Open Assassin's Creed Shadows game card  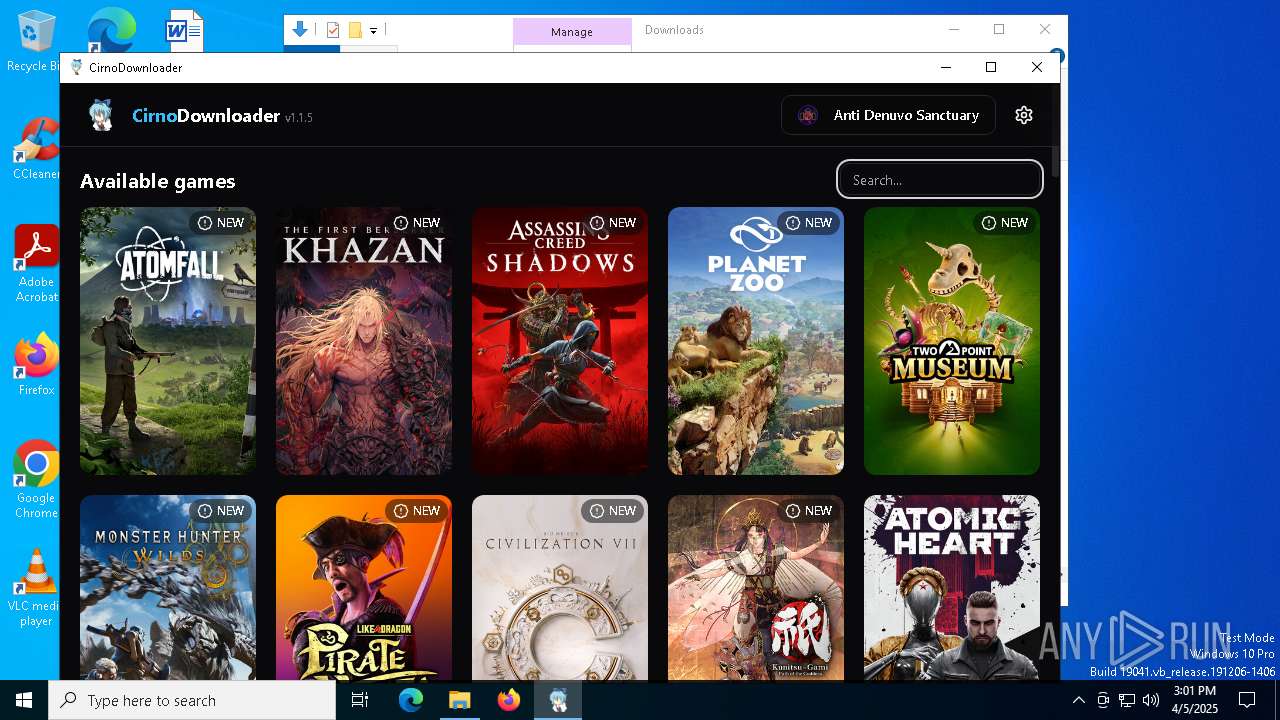tap(560, 341)
